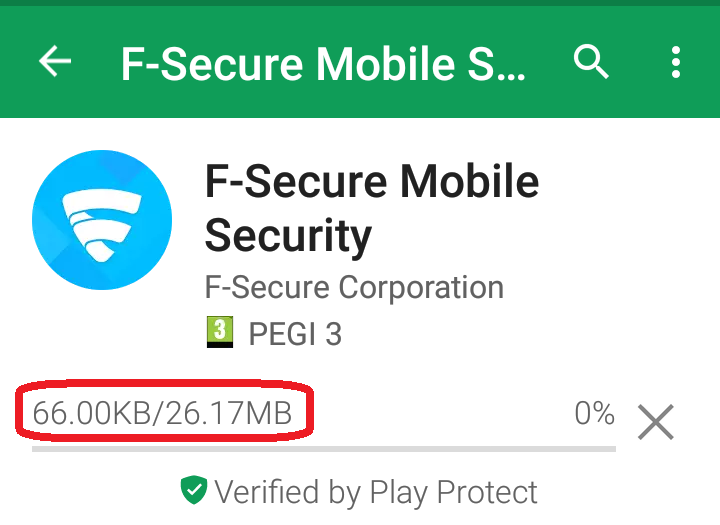Tap the back arrow in header
This screenshot has height=525, width=720.
[55, 61]
